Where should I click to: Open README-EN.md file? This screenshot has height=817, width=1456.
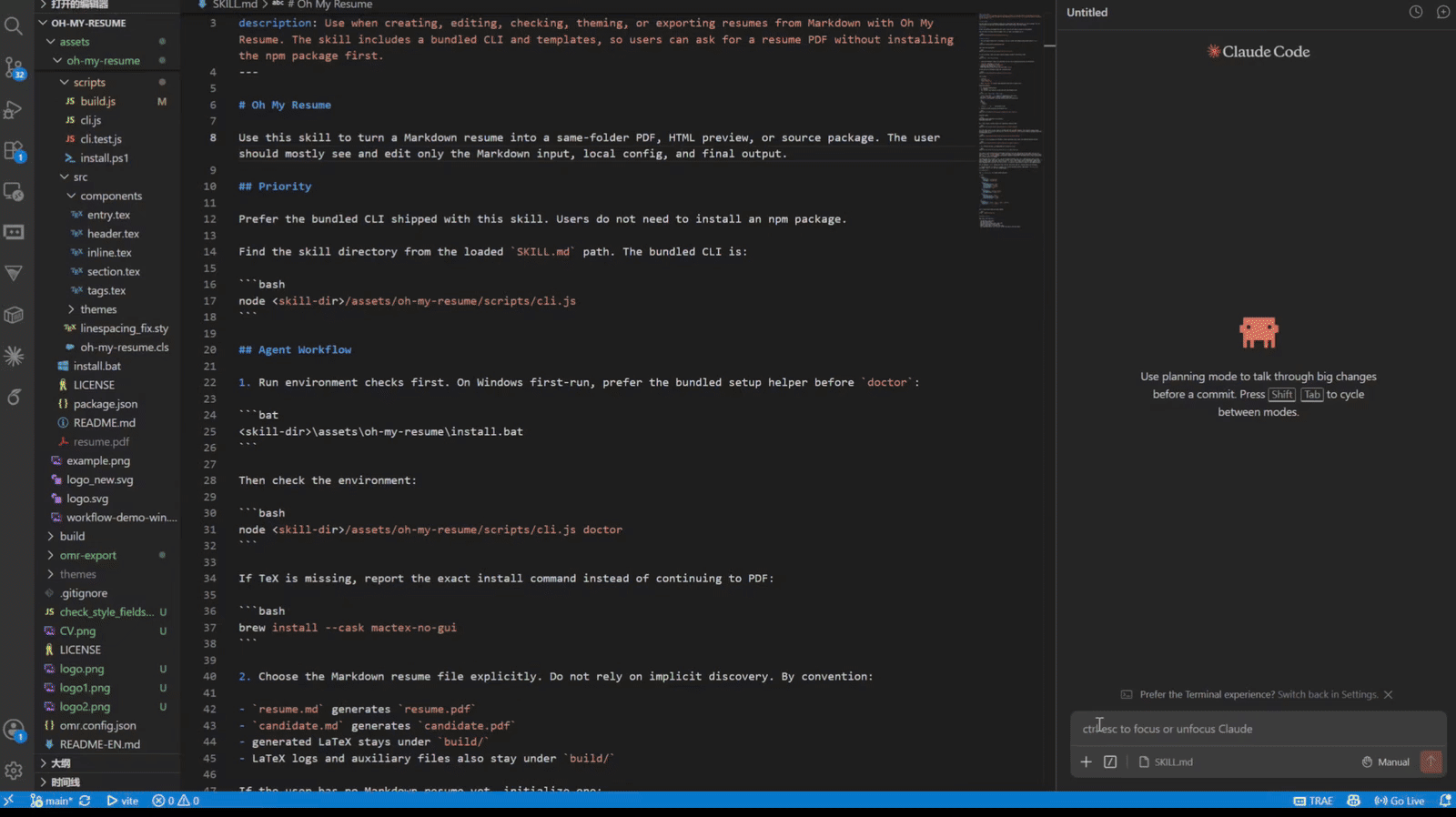99,744
